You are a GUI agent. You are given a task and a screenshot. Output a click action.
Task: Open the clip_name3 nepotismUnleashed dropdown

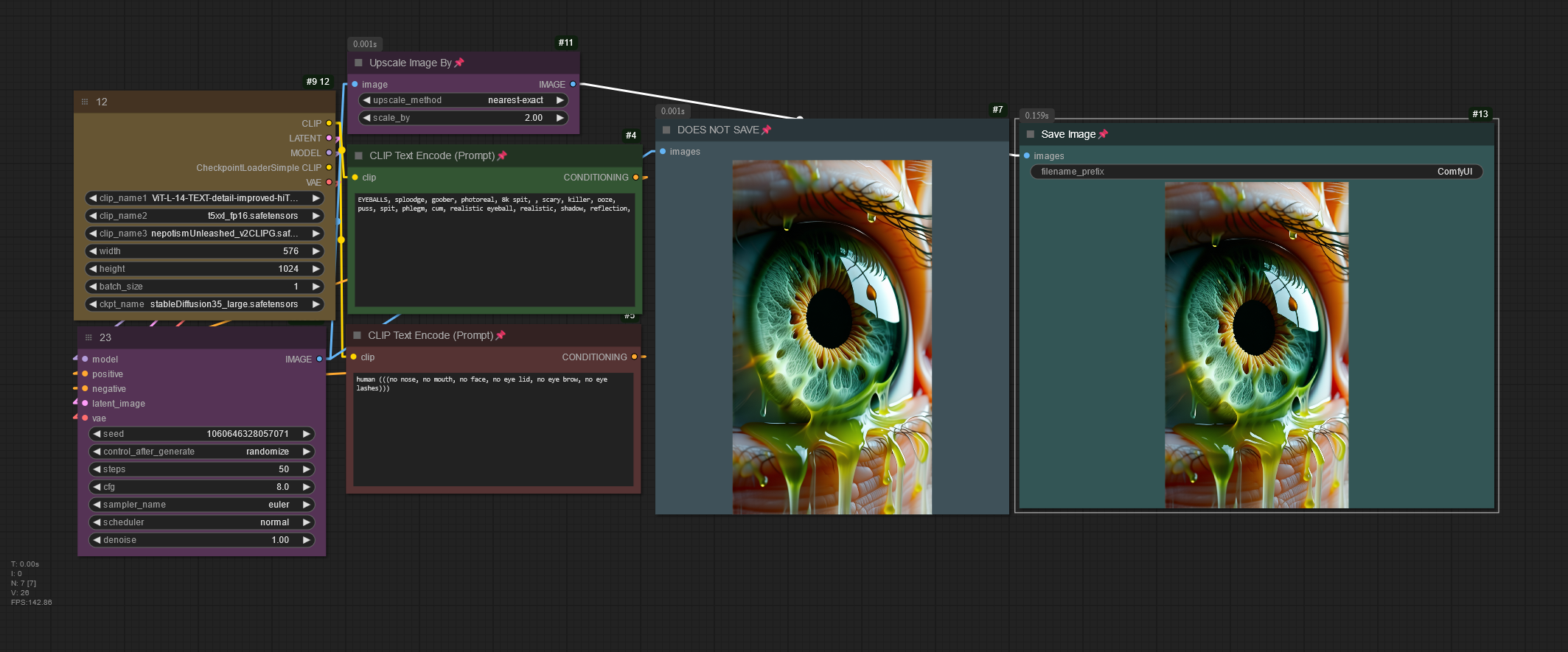(205, 234)
